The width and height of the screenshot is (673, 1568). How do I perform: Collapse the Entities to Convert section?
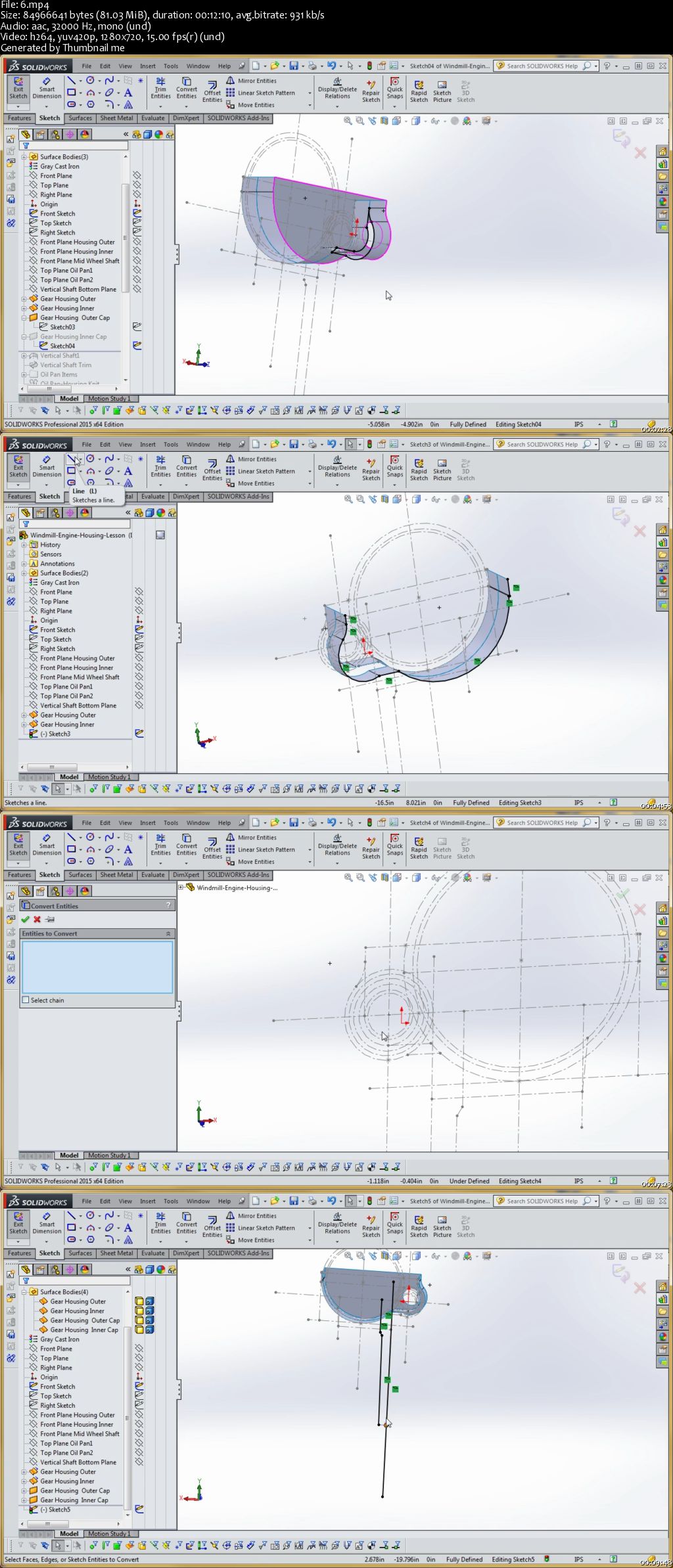tap(168, 933)
